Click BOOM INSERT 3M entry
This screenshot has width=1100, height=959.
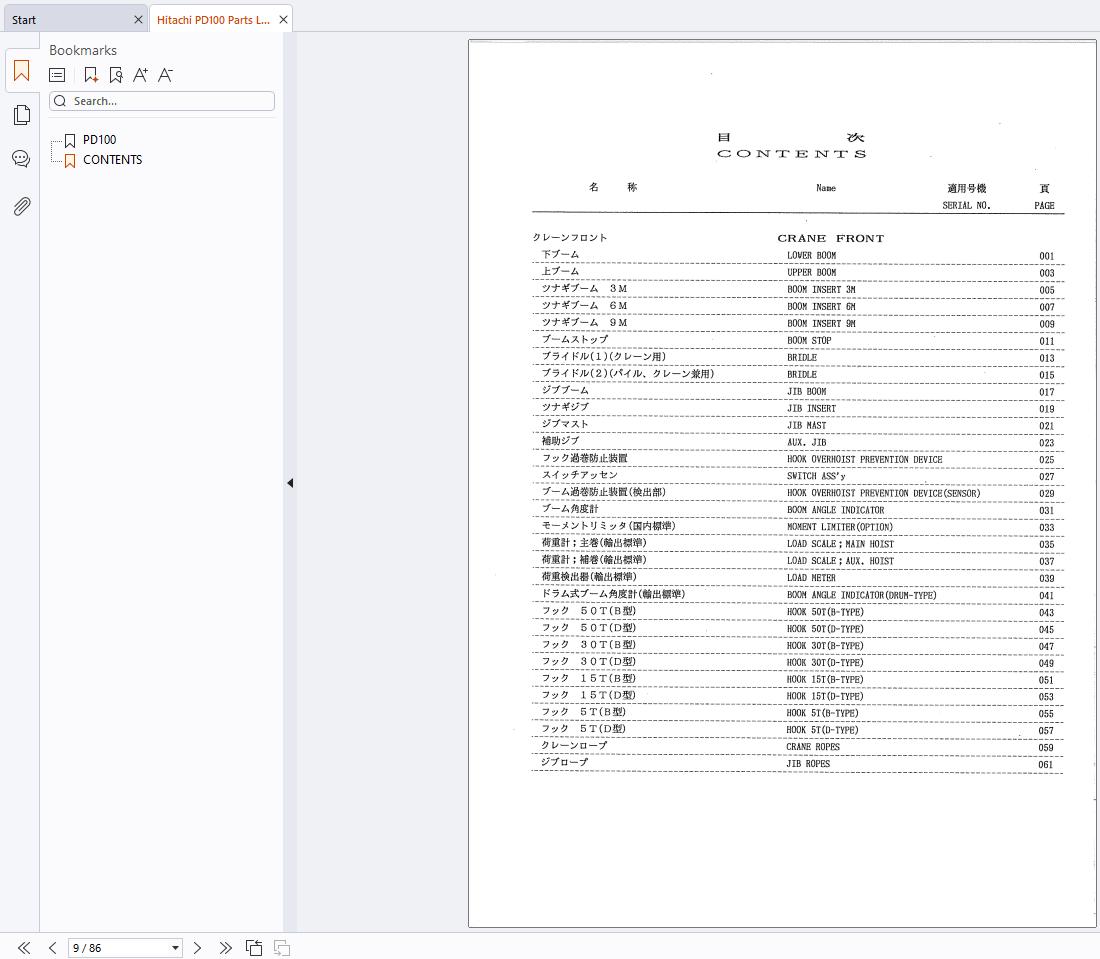click(x=821, y=289)
